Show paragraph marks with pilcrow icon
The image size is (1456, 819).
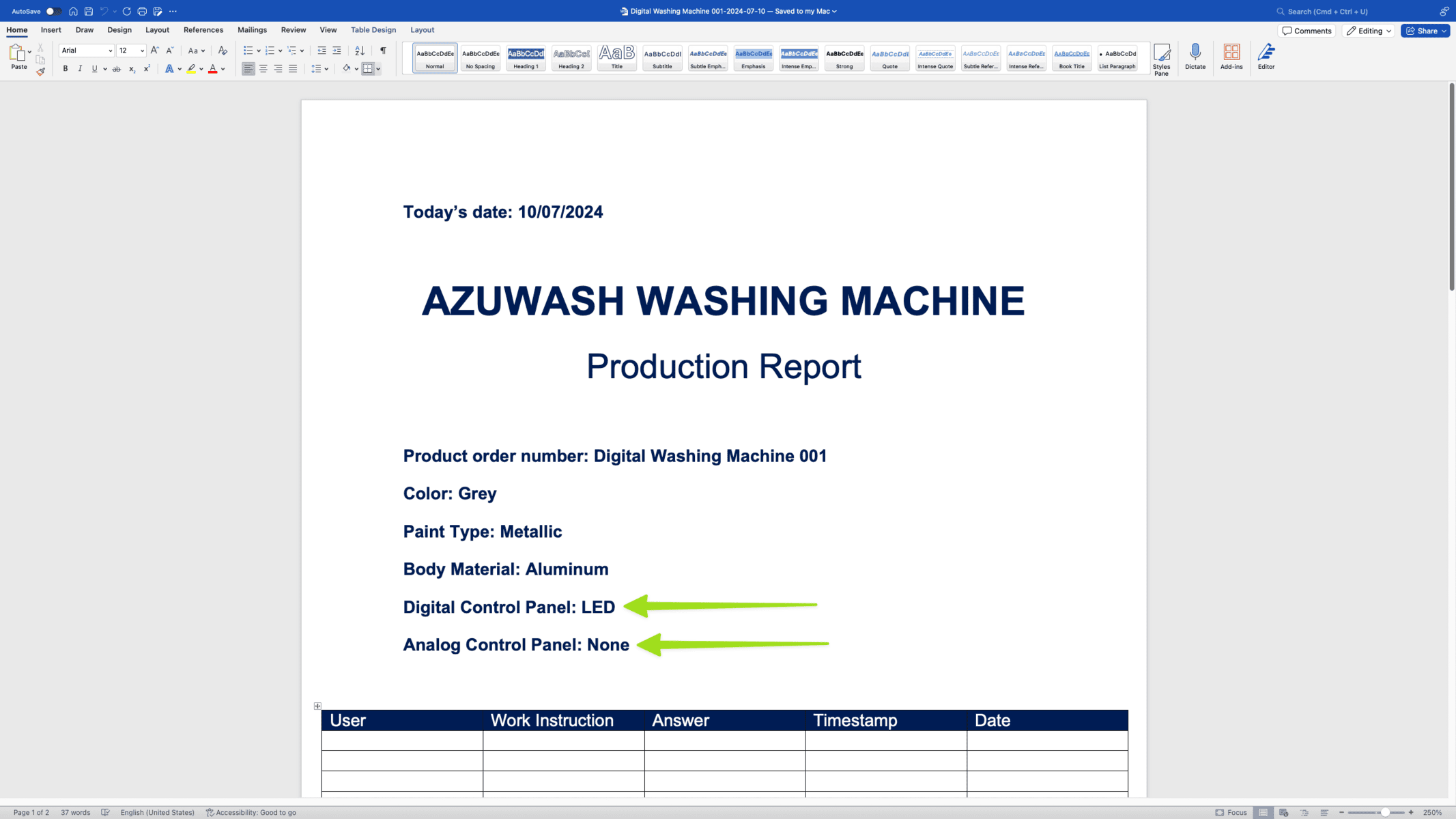(x=383, y=51)
